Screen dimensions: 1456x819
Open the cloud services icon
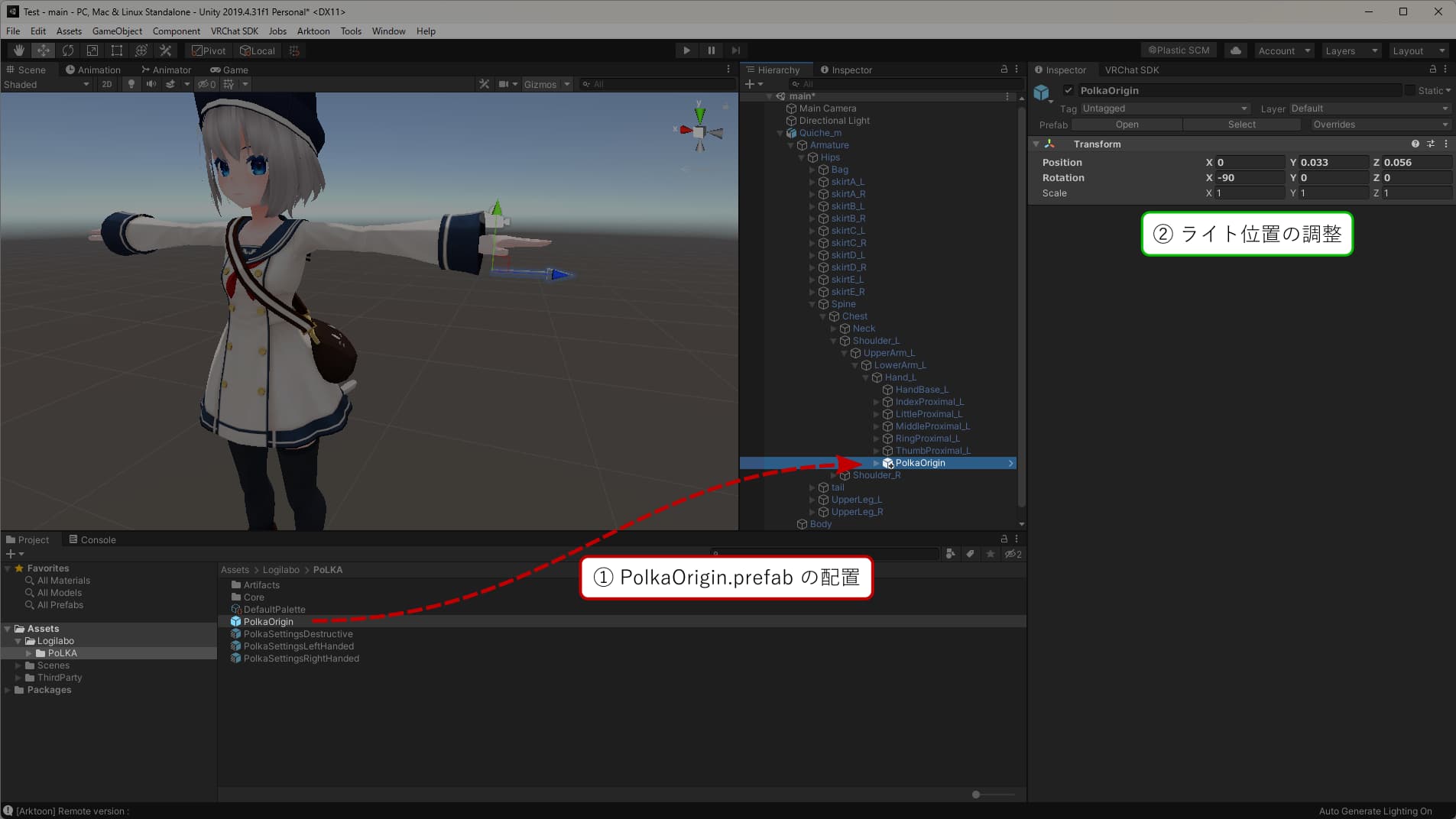pyautogui.click(x=1235, y=50)
